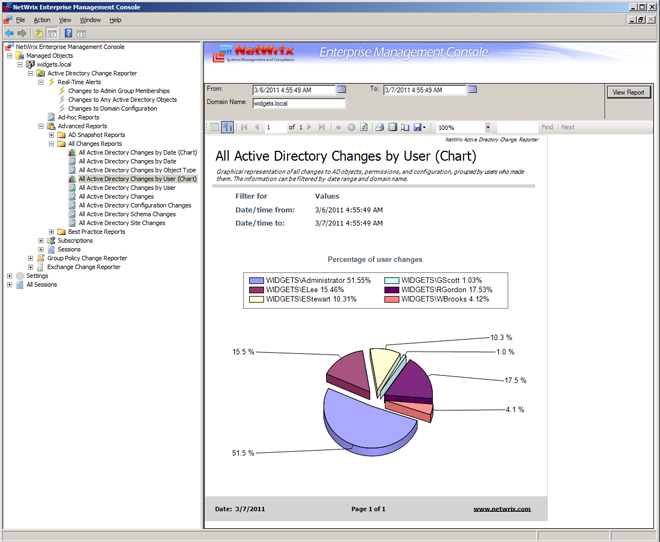Click the Domain Name input field

298,103
